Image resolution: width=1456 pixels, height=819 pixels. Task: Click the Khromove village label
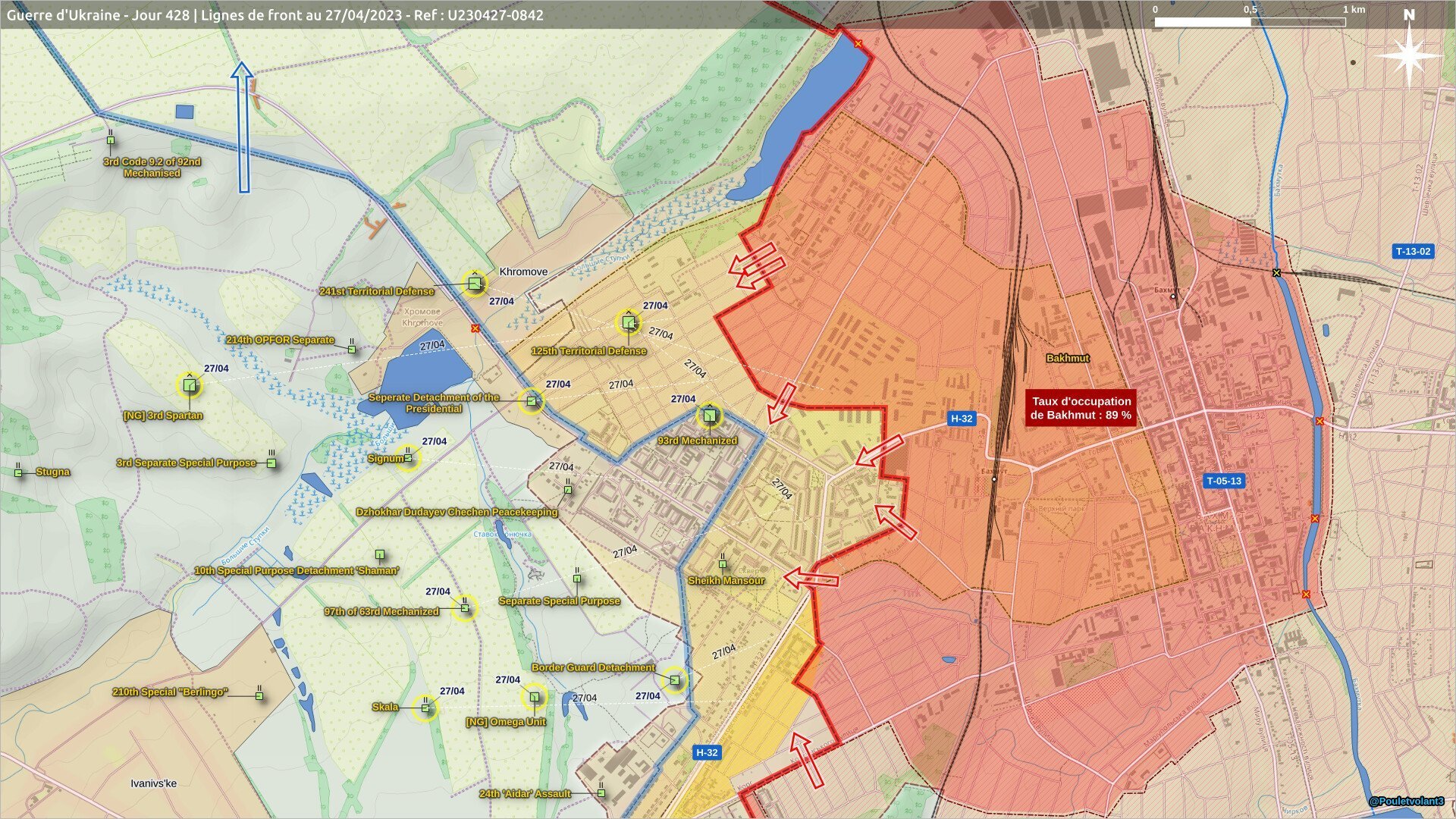click(523, 271)
